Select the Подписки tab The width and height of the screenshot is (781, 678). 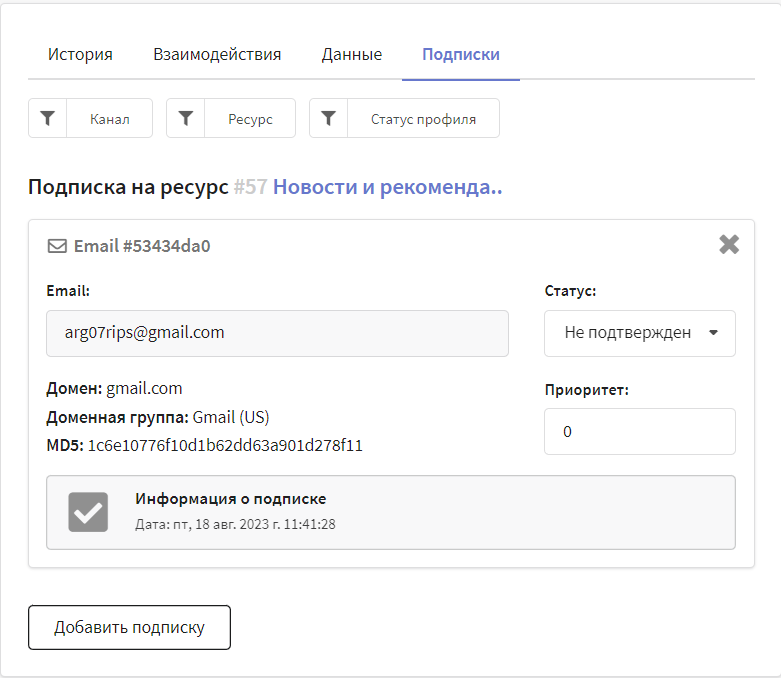461,54
